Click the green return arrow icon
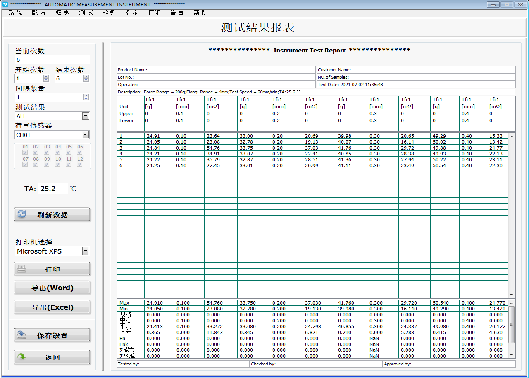 pyautogui.click(x=22, y=356)
